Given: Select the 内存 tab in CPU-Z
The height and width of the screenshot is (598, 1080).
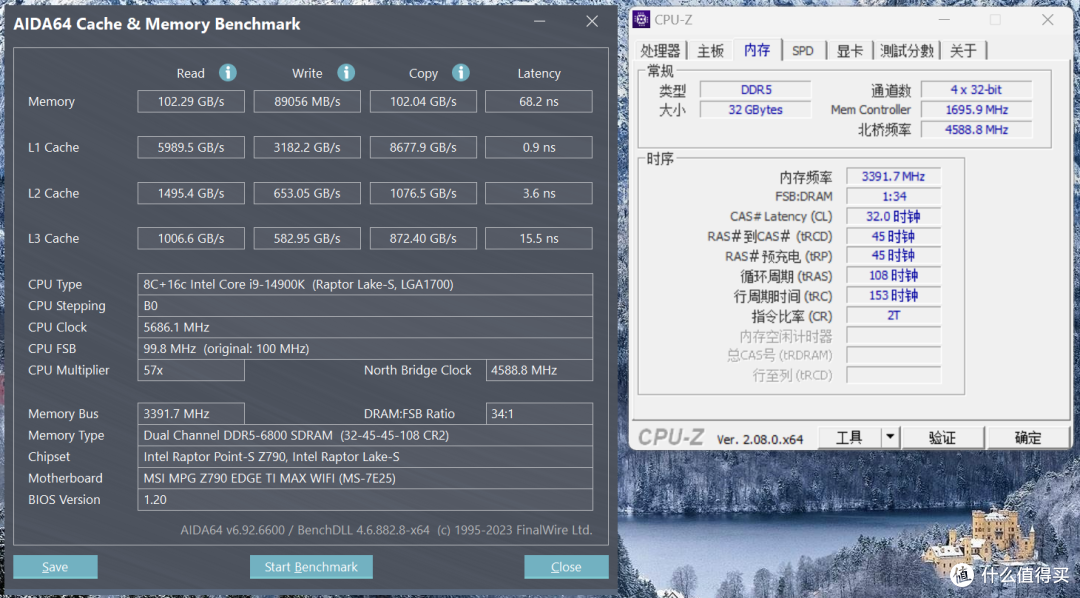Looking at the screenshot, I should point(757,50).
